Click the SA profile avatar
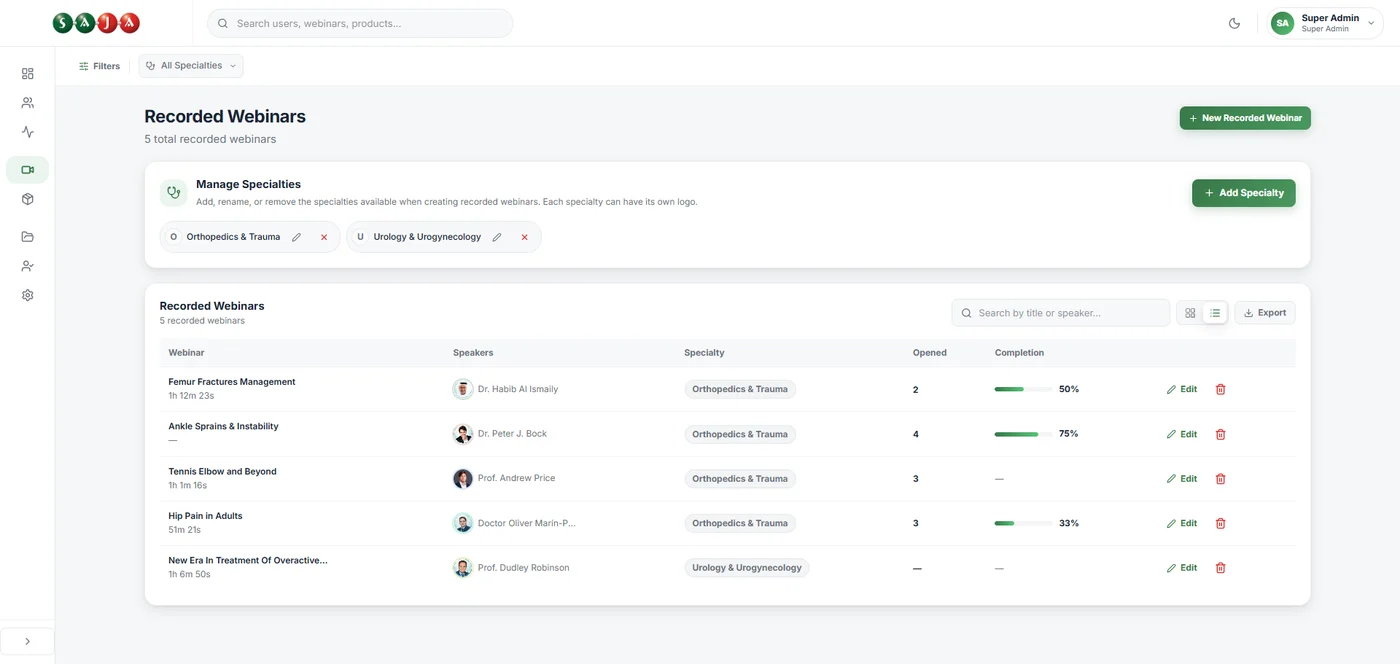Screen dimensions: 1400x664 coord(1282,23)
